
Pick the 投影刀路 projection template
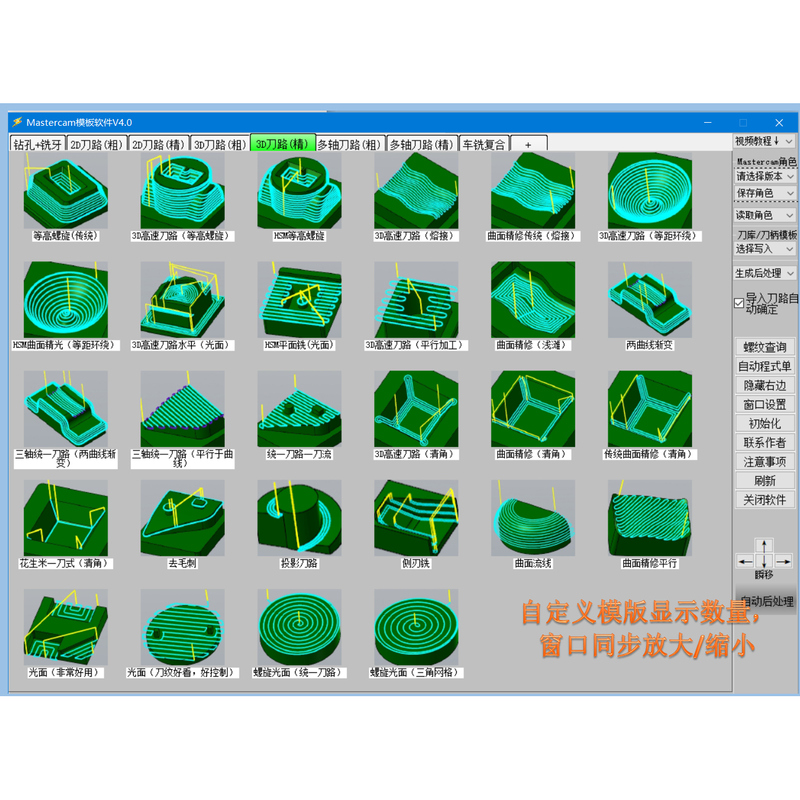click(x=299, y=518)
